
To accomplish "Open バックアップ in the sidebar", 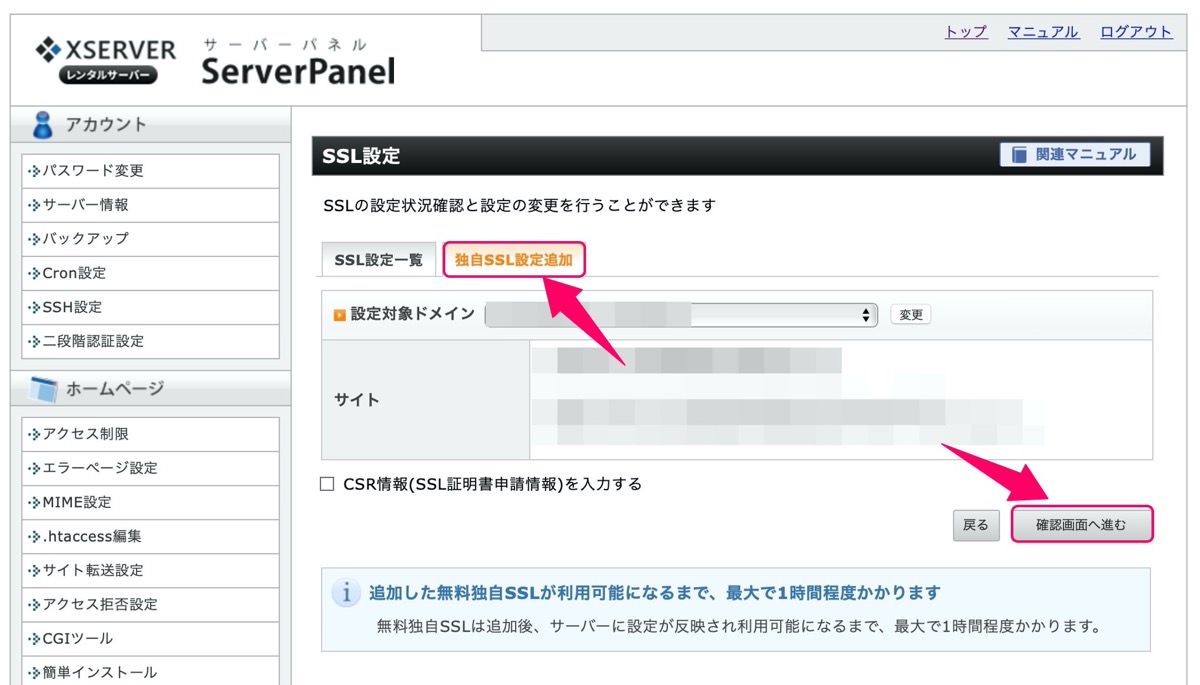I will pyautogui.click(x=150, y=239).
